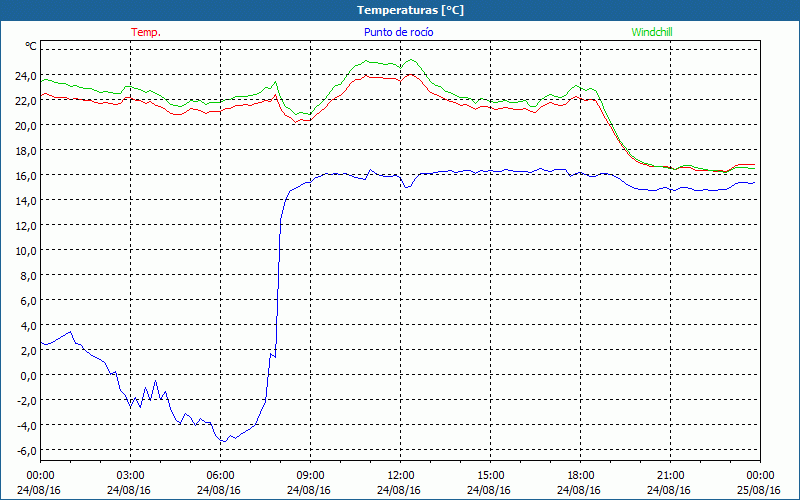The image size is (800, 500).
Task: Click the 12:00 time axis label
Action: (400, 476)
